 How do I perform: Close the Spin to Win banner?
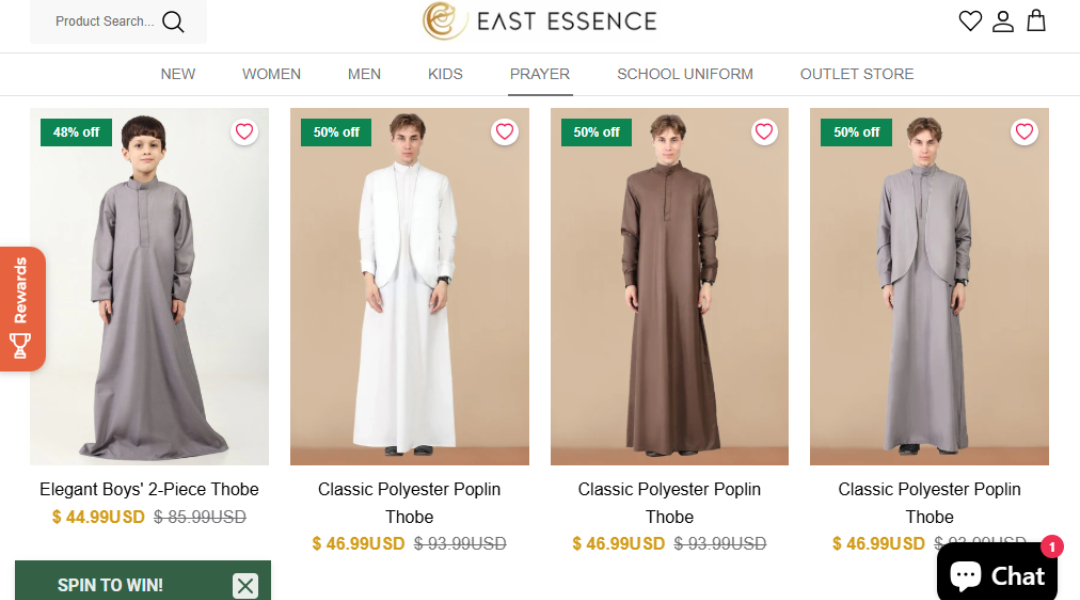pos(245,586)
